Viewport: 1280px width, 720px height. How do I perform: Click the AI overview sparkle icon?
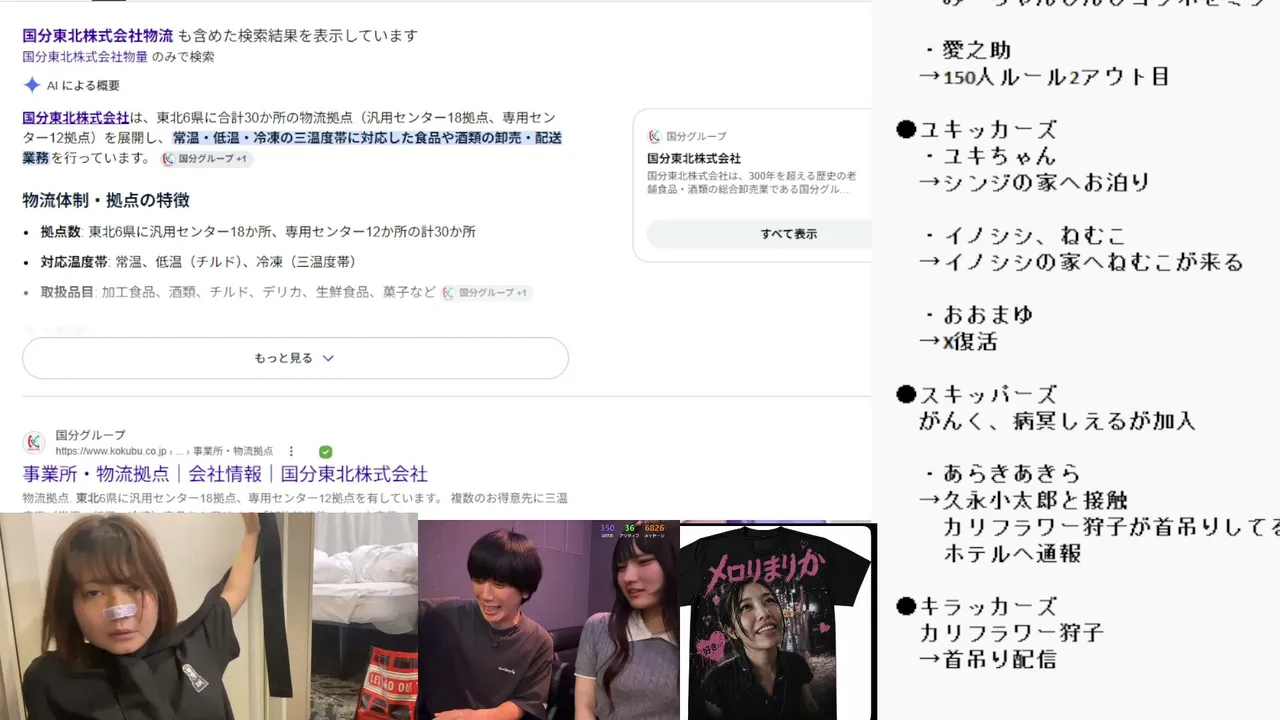tap(32, 85)
